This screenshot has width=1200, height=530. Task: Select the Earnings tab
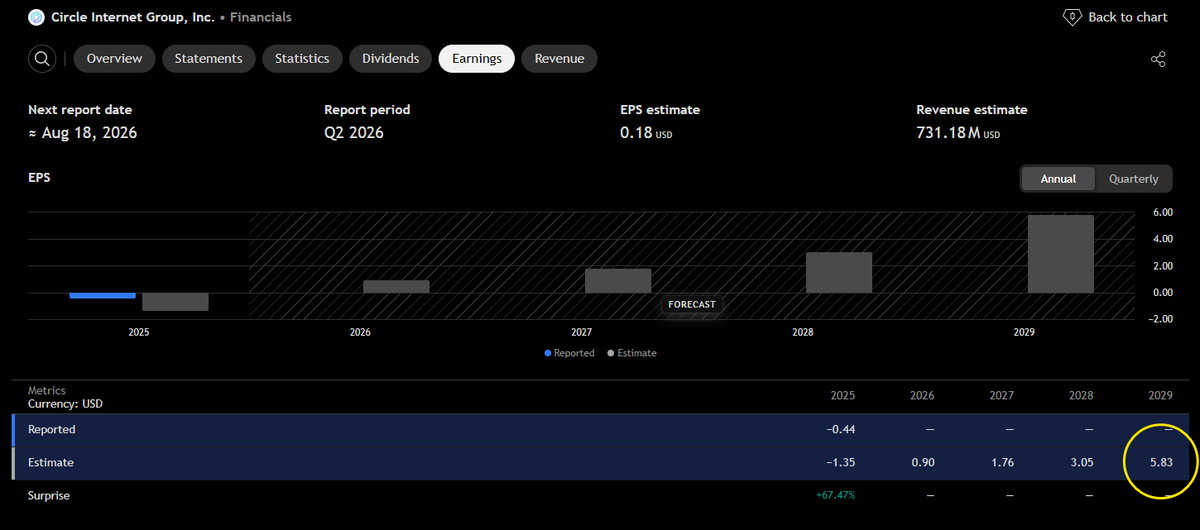[477, 59]
